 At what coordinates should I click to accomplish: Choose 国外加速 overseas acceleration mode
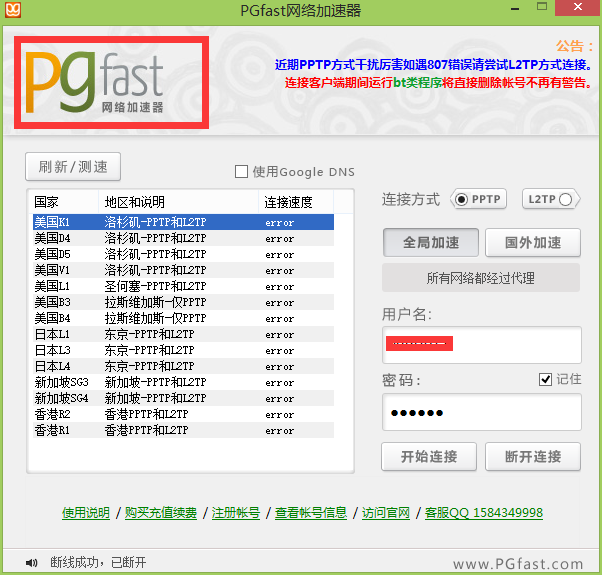pos(533,243)
